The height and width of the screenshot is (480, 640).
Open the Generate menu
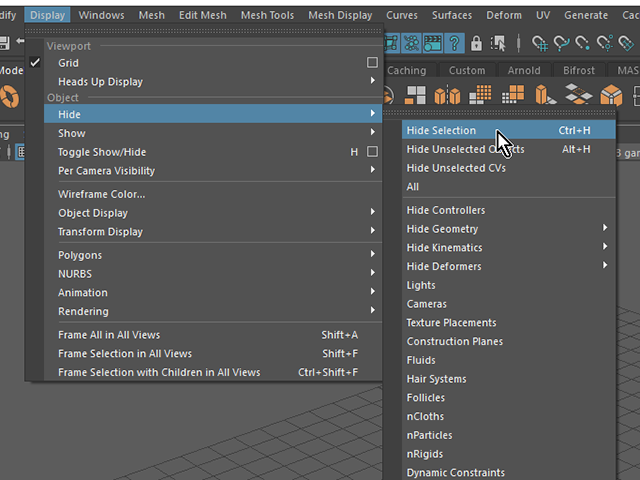[x=586, y=16]
